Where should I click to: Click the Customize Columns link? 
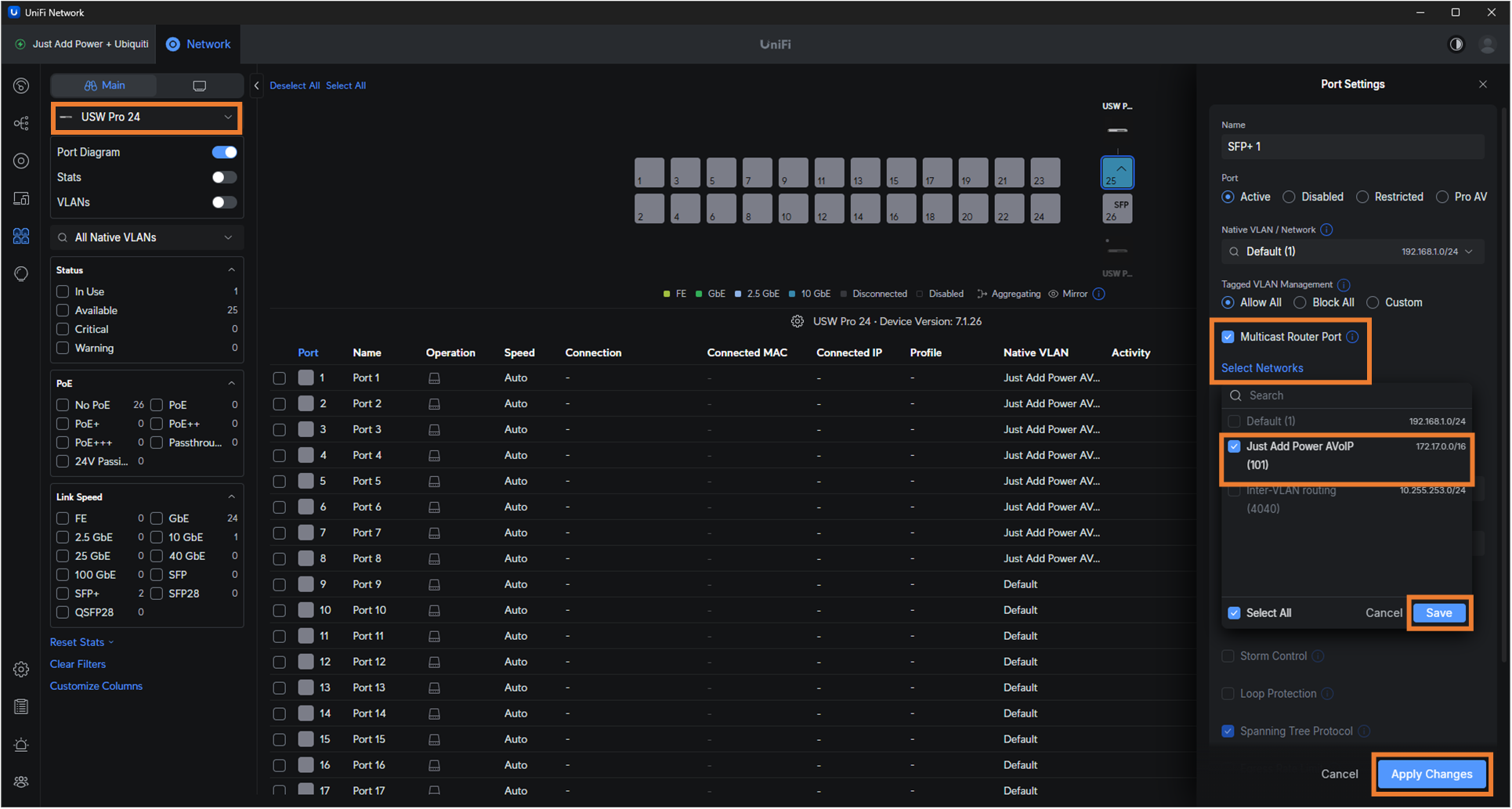click(96, 686)
